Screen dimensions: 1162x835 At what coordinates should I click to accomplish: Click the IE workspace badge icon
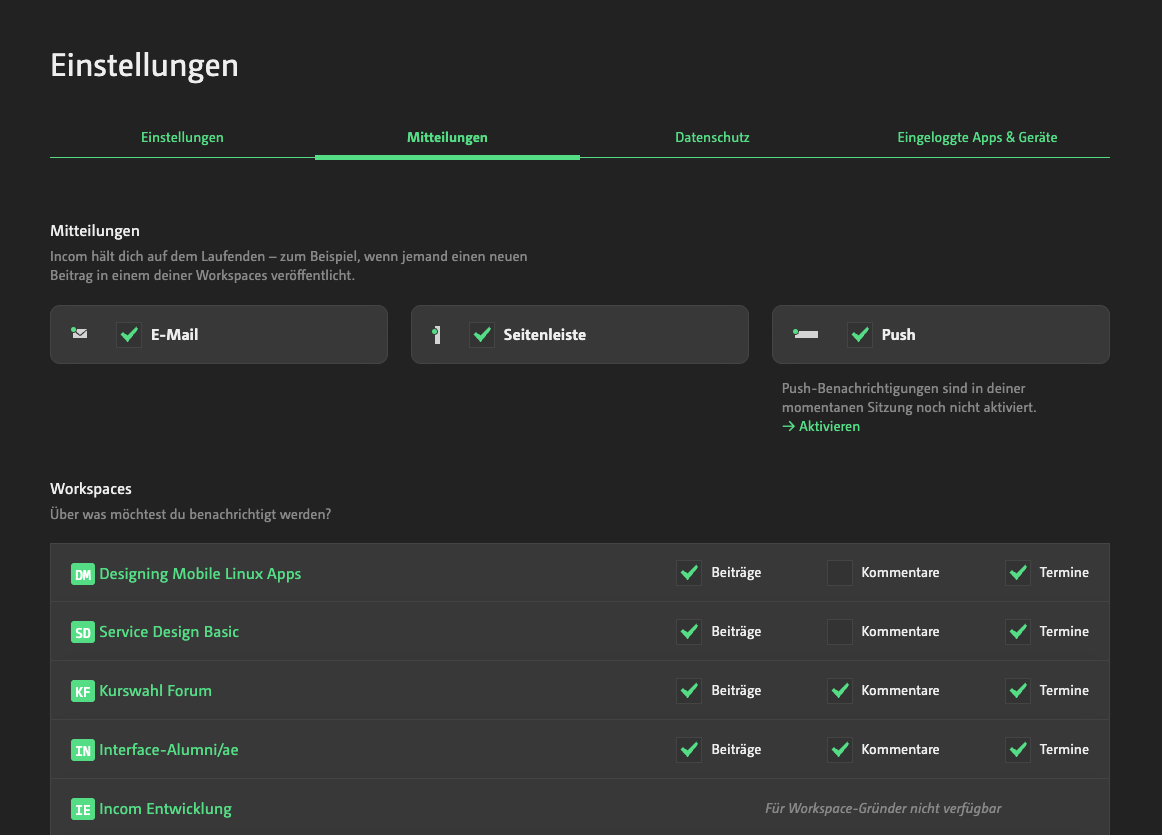pos(83,809)
